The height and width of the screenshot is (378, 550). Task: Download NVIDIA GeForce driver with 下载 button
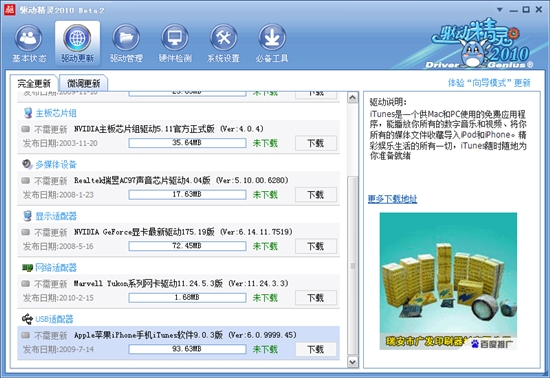(316, 246)
